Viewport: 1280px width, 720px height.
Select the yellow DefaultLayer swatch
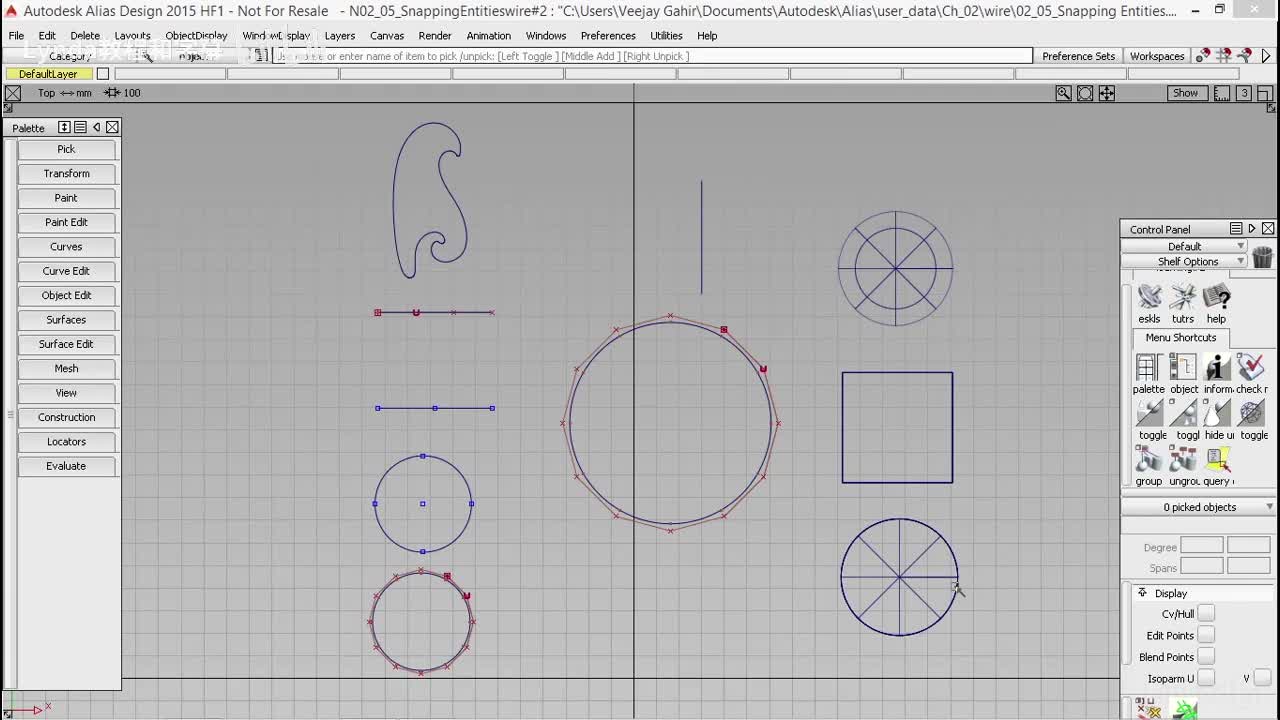click(x=48, y=74)
